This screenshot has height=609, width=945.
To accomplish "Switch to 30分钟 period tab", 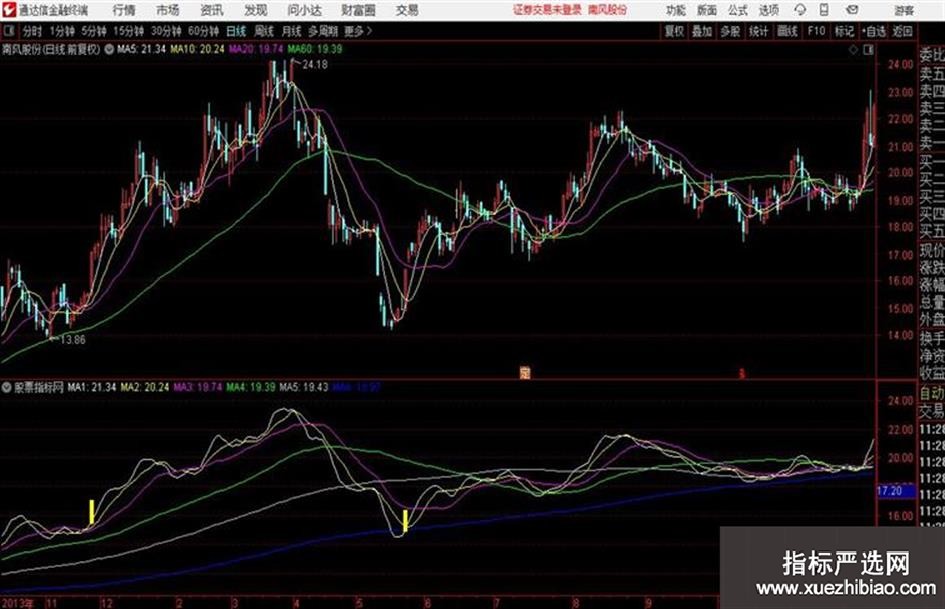I will coord(166,31).
